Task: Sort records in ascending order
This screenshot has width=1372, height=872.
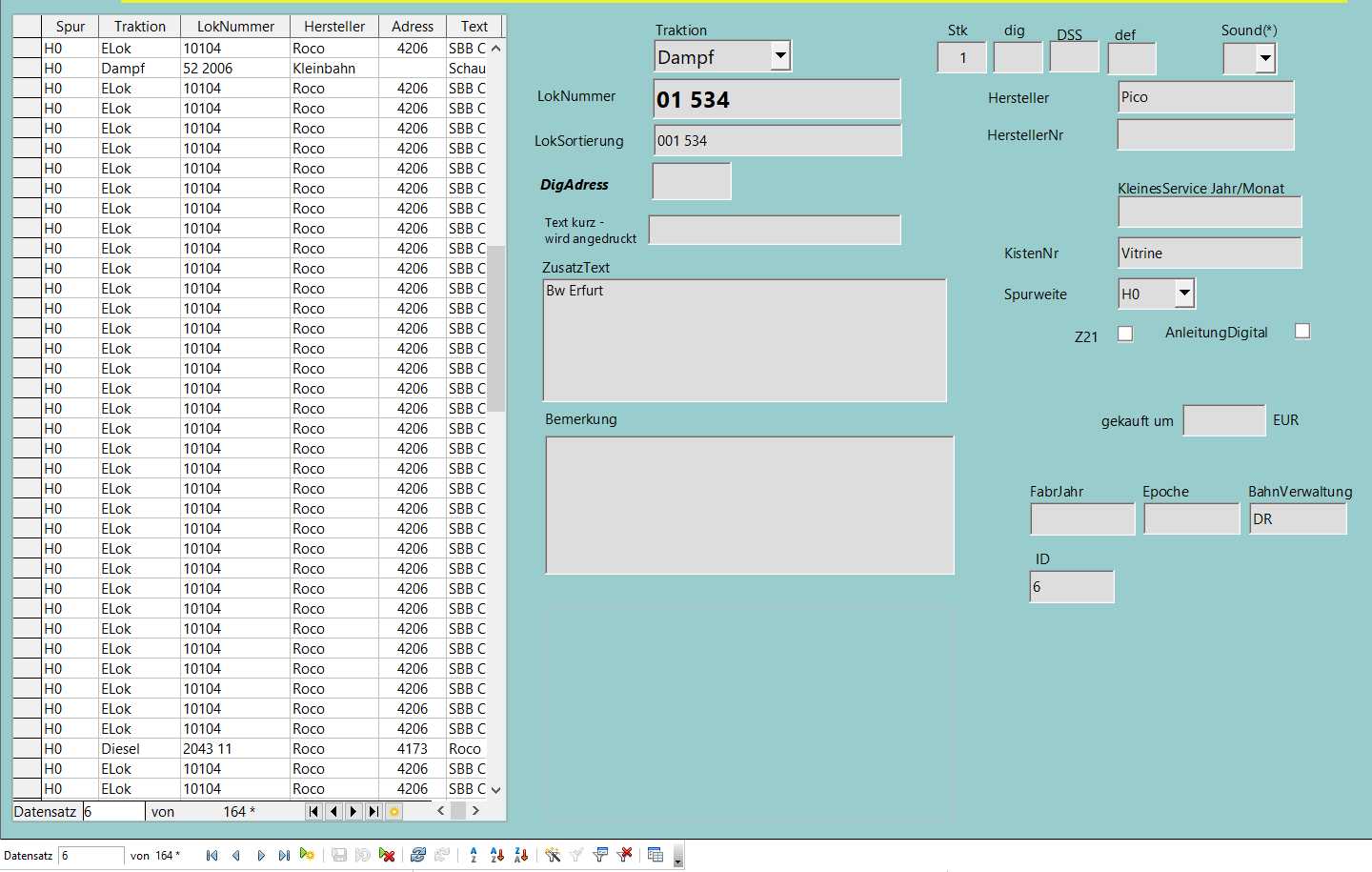Action: (x=496, y=855)
